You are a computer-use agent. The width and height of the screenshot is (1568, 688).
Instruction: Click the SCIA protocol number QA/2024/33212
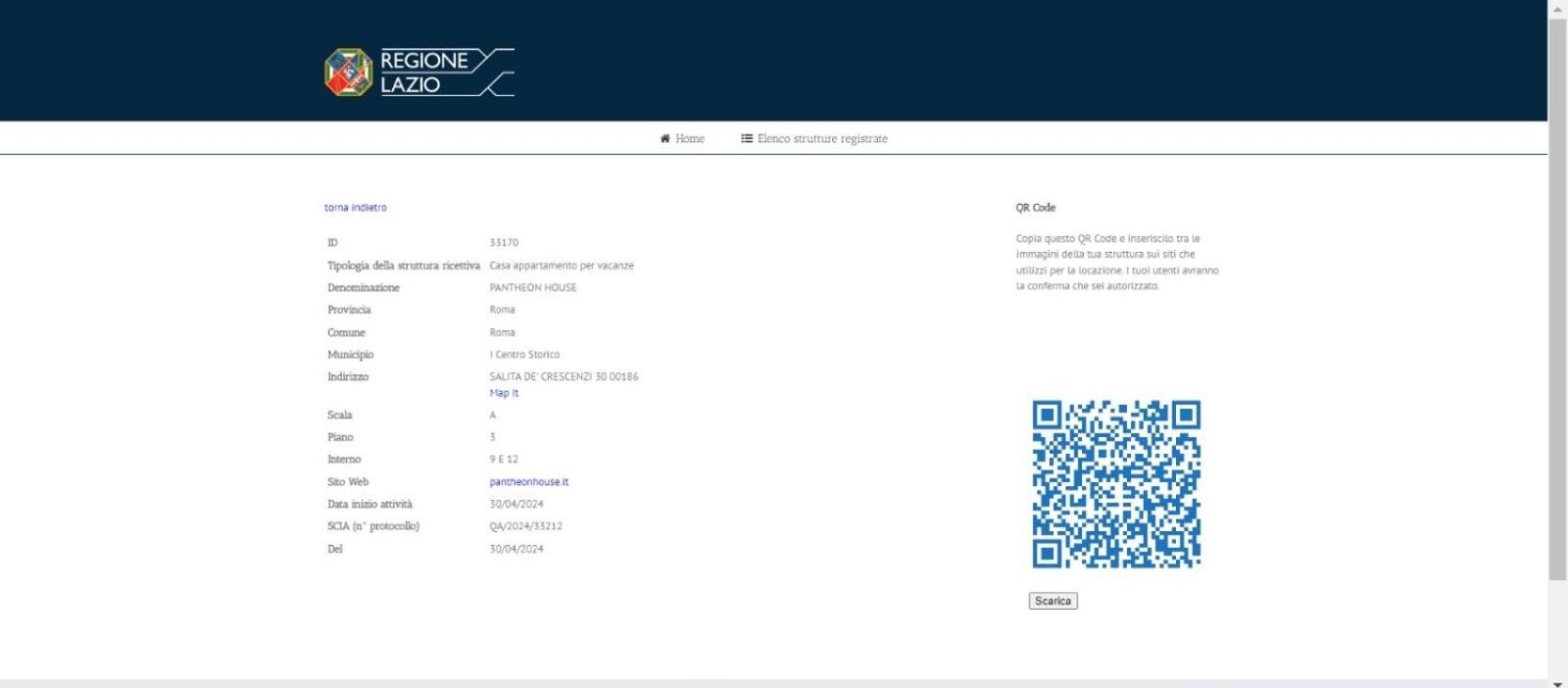coord(526,526)
